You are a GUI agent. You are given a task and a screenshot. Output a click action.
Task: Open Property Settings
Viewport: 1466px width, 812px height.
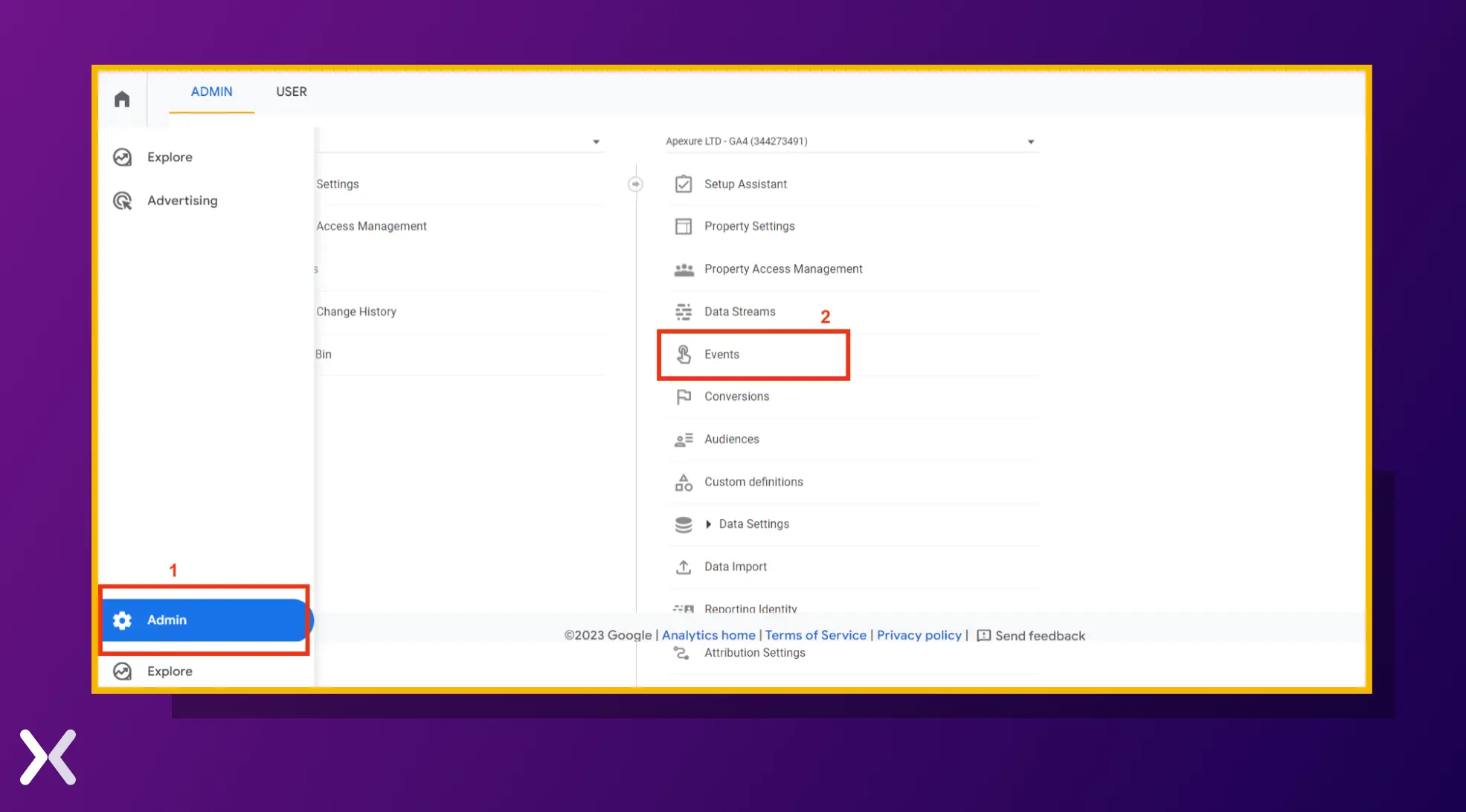pyautogui.click(x=749, y=226)
